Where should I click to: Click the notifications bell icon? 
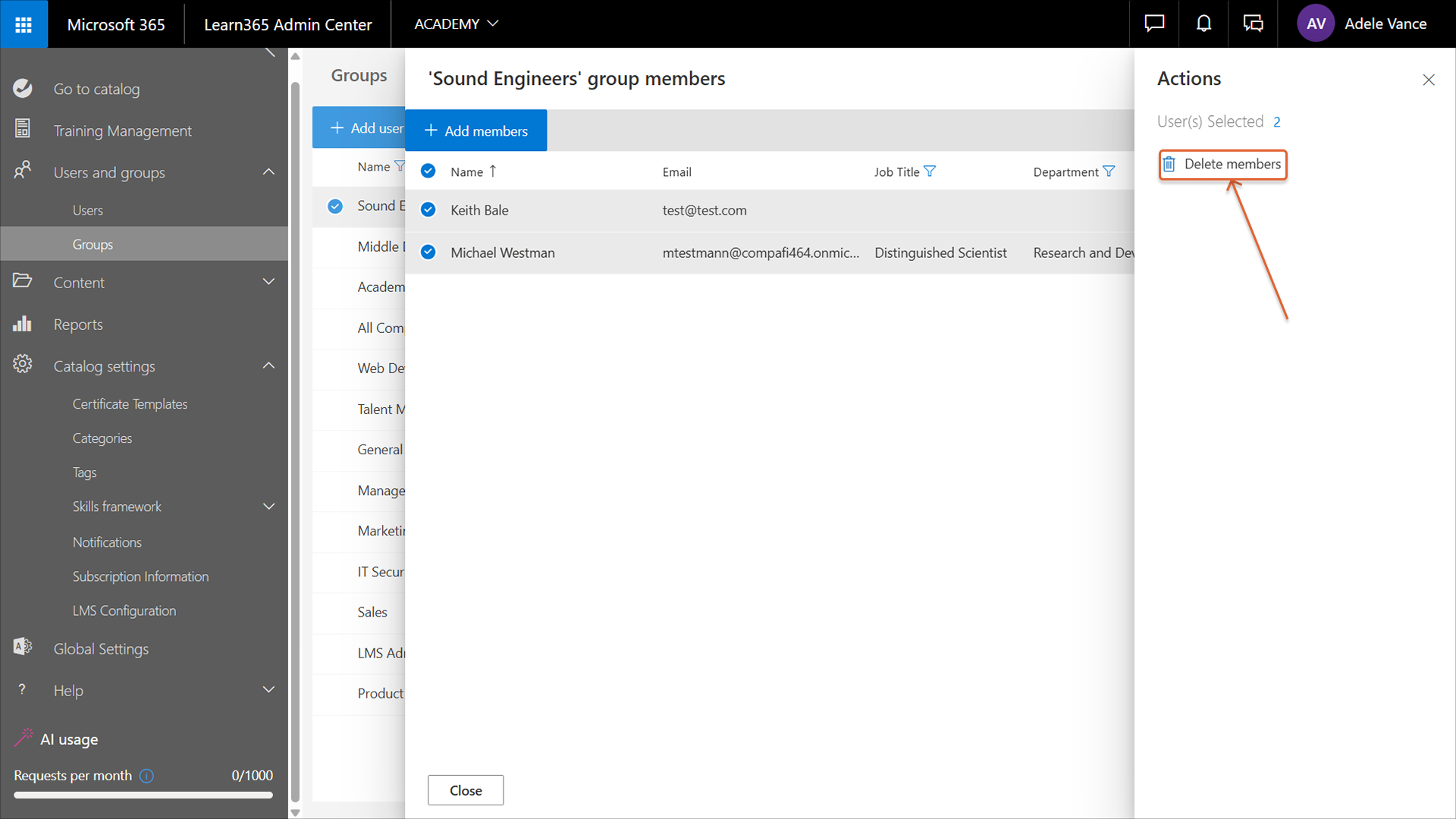1203,24
